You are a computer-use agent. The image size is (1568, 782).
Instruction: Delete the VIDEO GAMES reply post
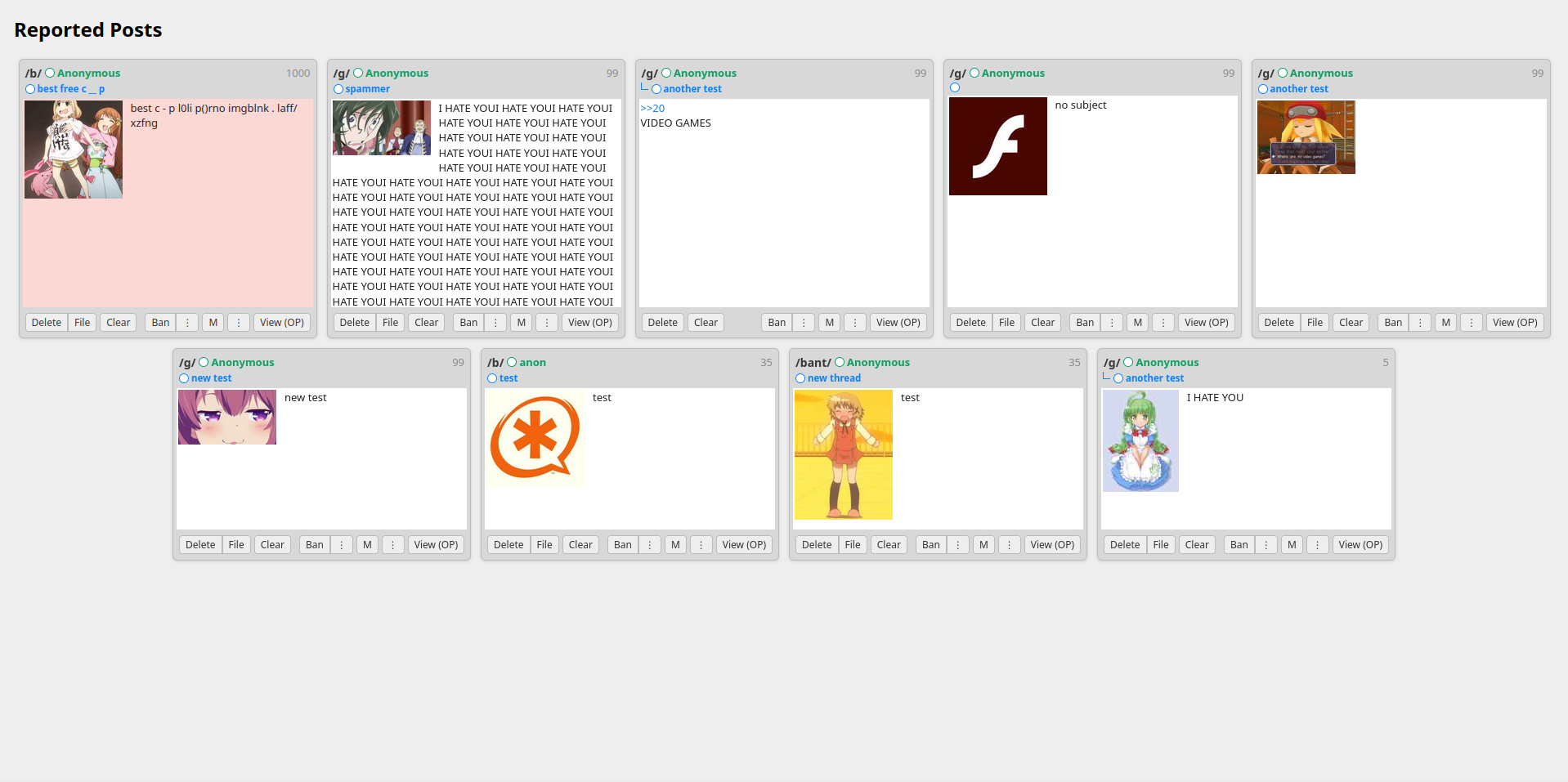pos(662,323)
